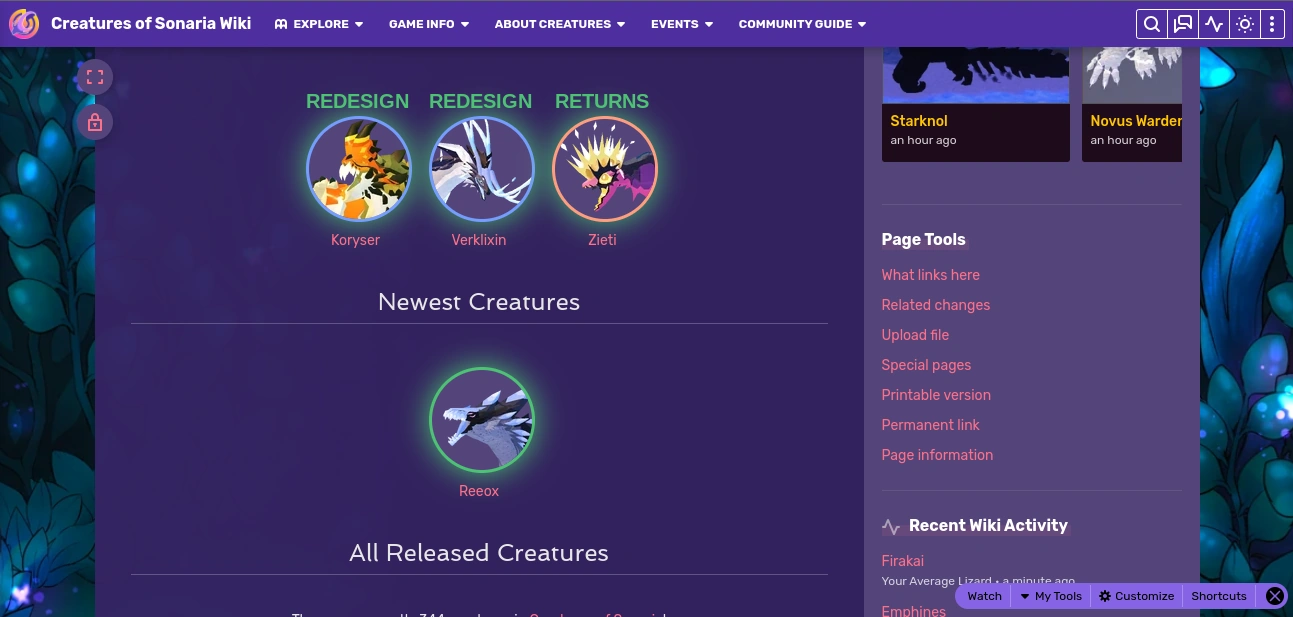Expand My Tools dropdown in toolbar

click(x=1051, y=596)
